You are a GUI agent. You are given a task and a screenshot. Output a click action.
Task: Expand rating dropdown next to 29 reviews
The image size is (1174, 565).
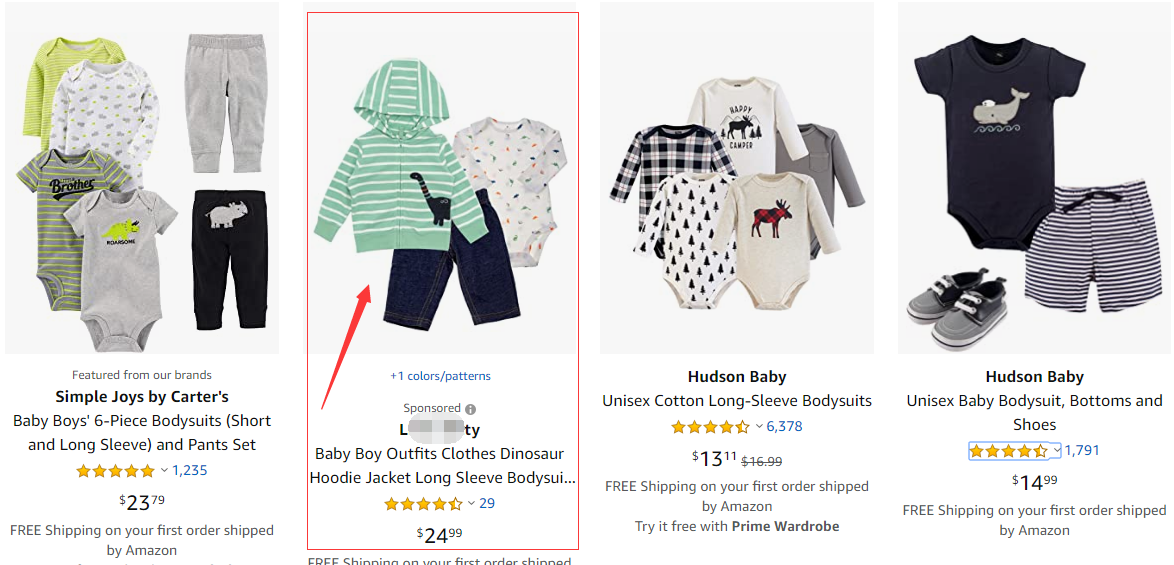(x=471, y=504)
